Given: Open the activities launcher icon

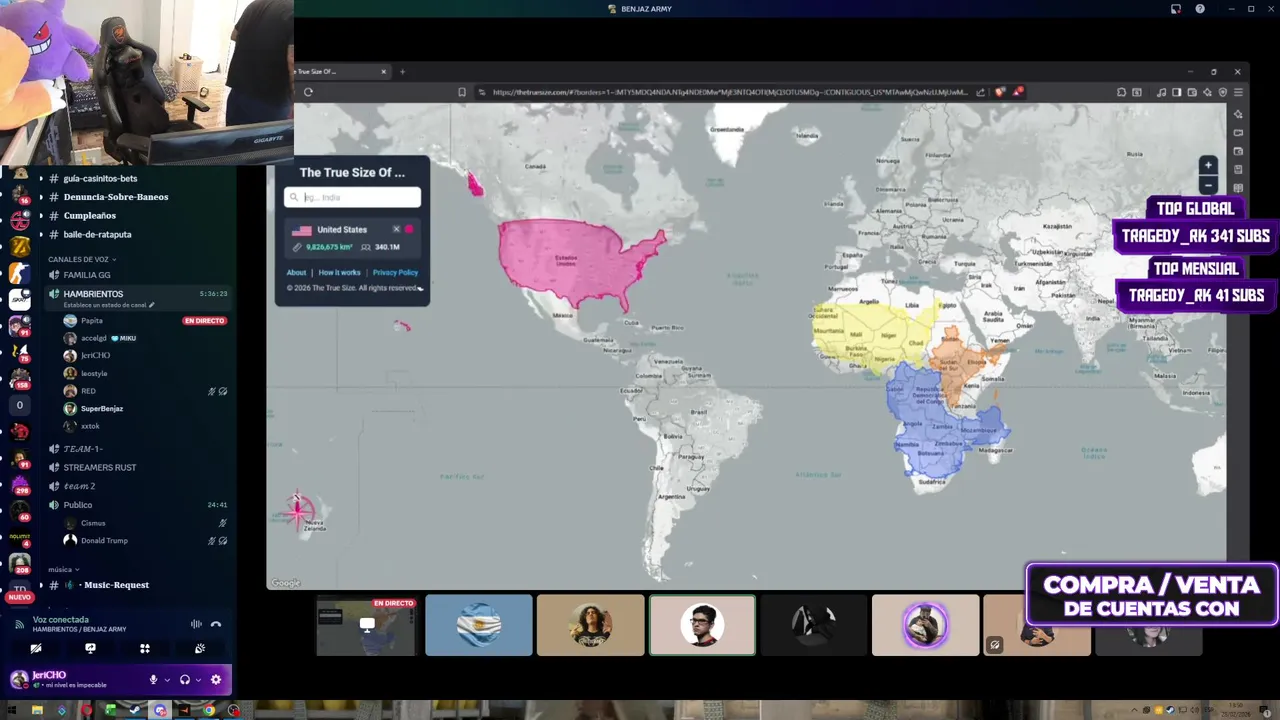Looking at the screenshot, I should pyautogui.click(x=145, y=648).
